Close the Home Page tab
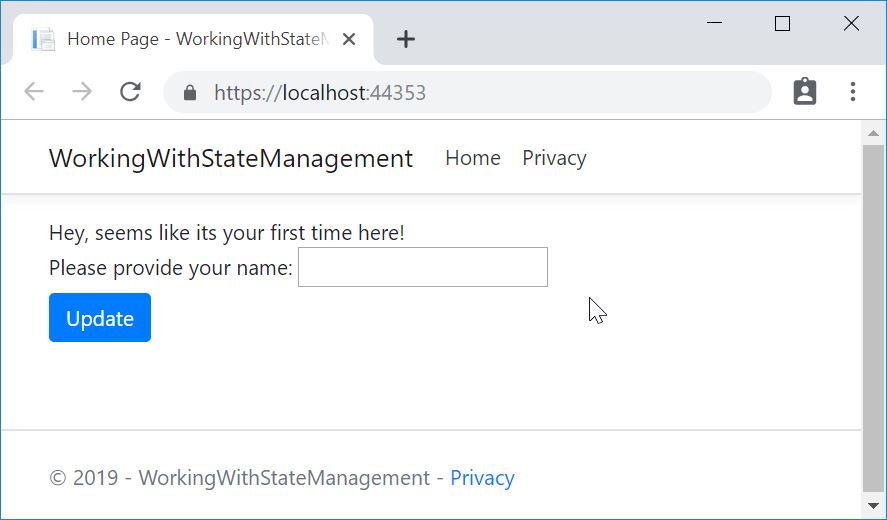 coord(349,39)
